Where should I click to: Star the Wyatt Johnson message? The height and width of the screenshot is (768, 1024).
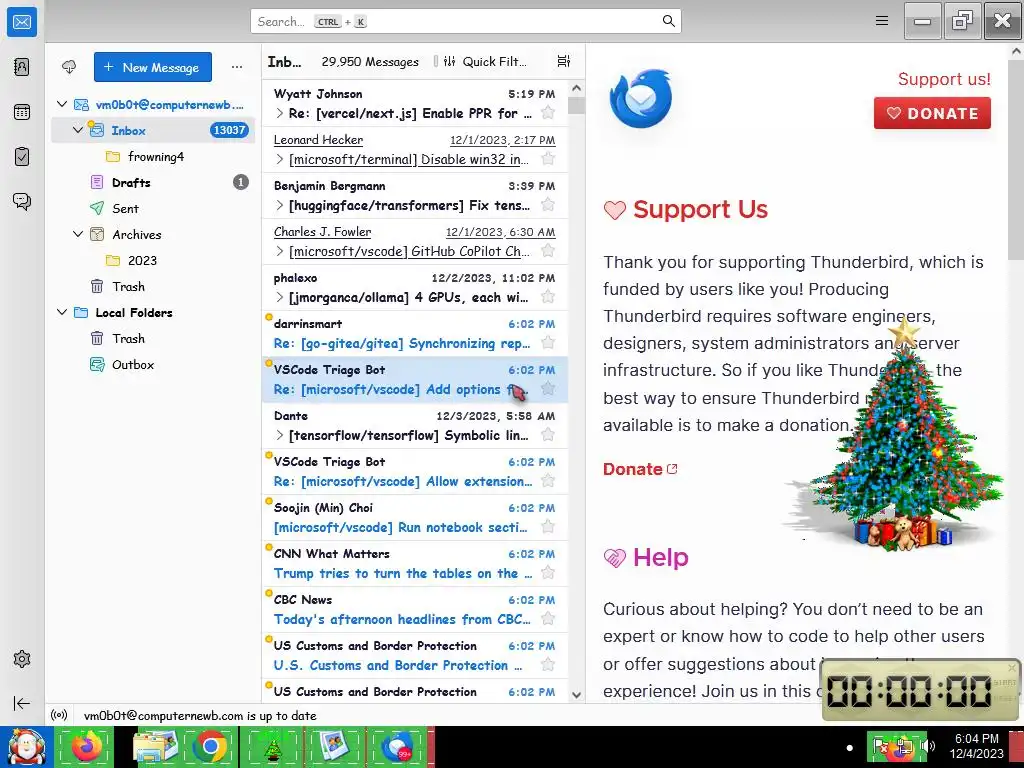[548, 113]
